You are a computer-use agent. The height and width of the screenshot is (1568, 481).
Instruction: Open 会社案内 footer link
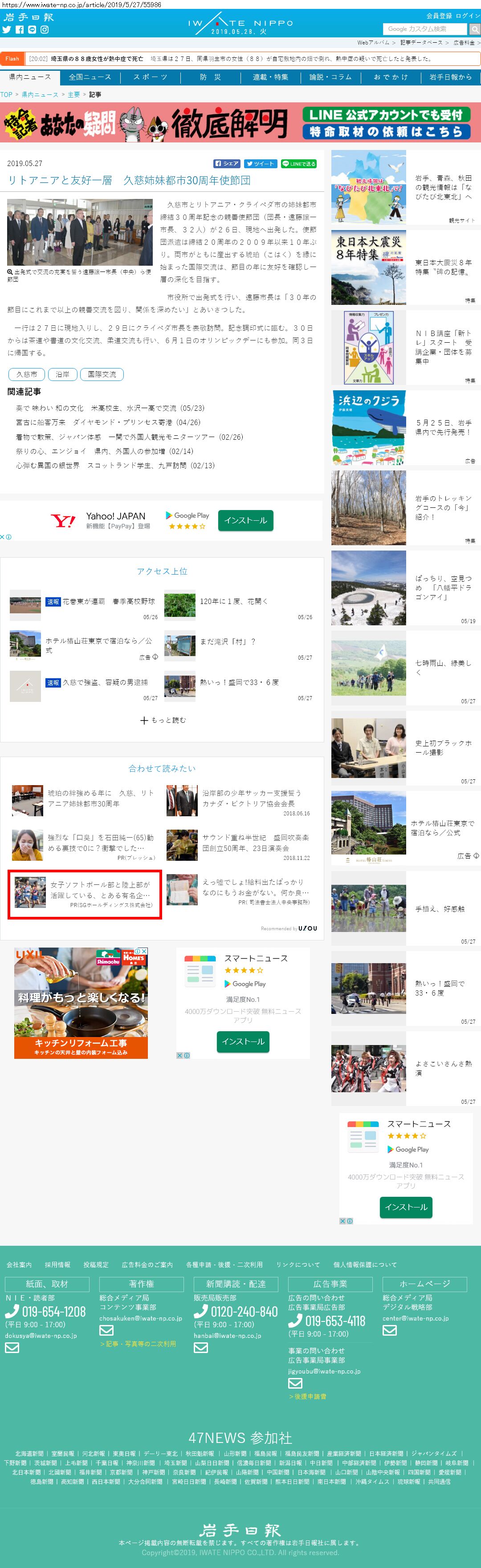pyautogui.click(x=19, y=1264)
